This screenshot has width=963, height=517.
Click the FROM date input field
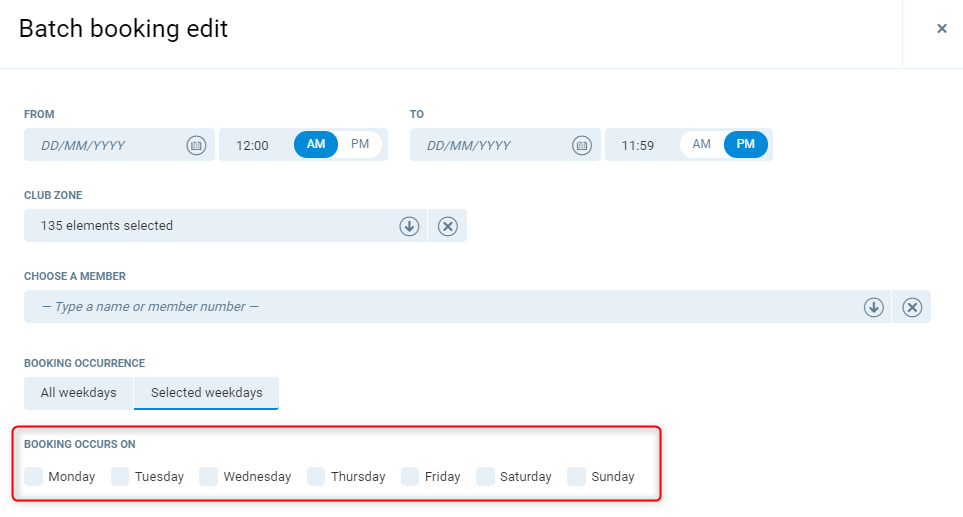point(105,145)
